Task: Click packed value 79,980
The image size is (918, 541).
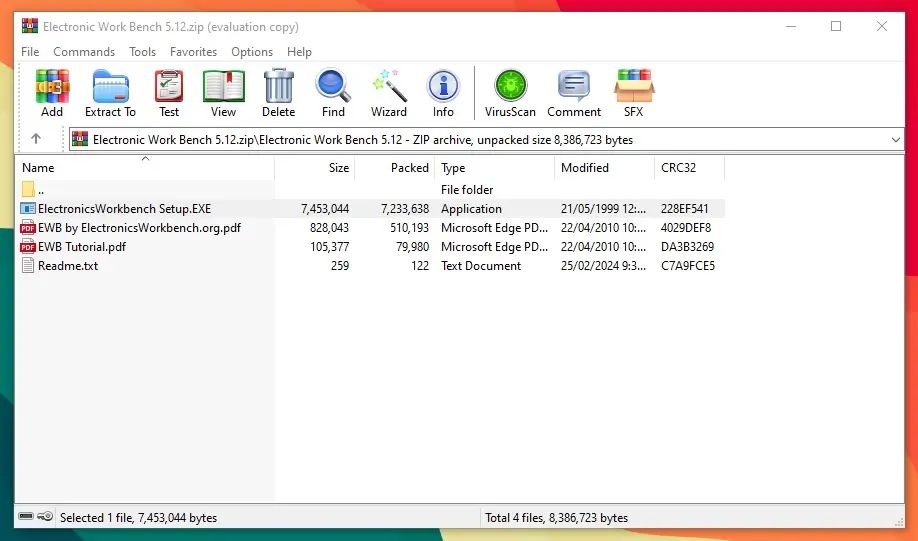Action: pos(412,246)
